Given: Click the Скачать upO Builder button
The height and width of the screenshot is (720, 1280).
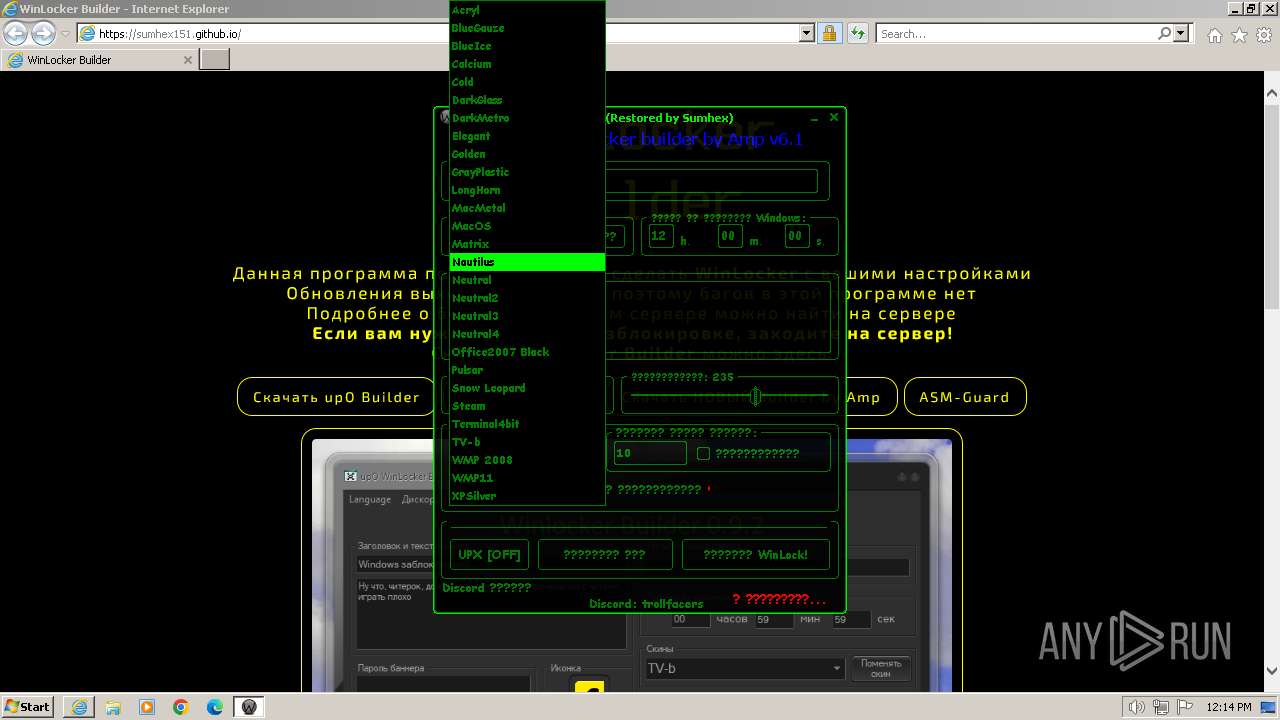Looking at the screenshot, I should 336,397.
